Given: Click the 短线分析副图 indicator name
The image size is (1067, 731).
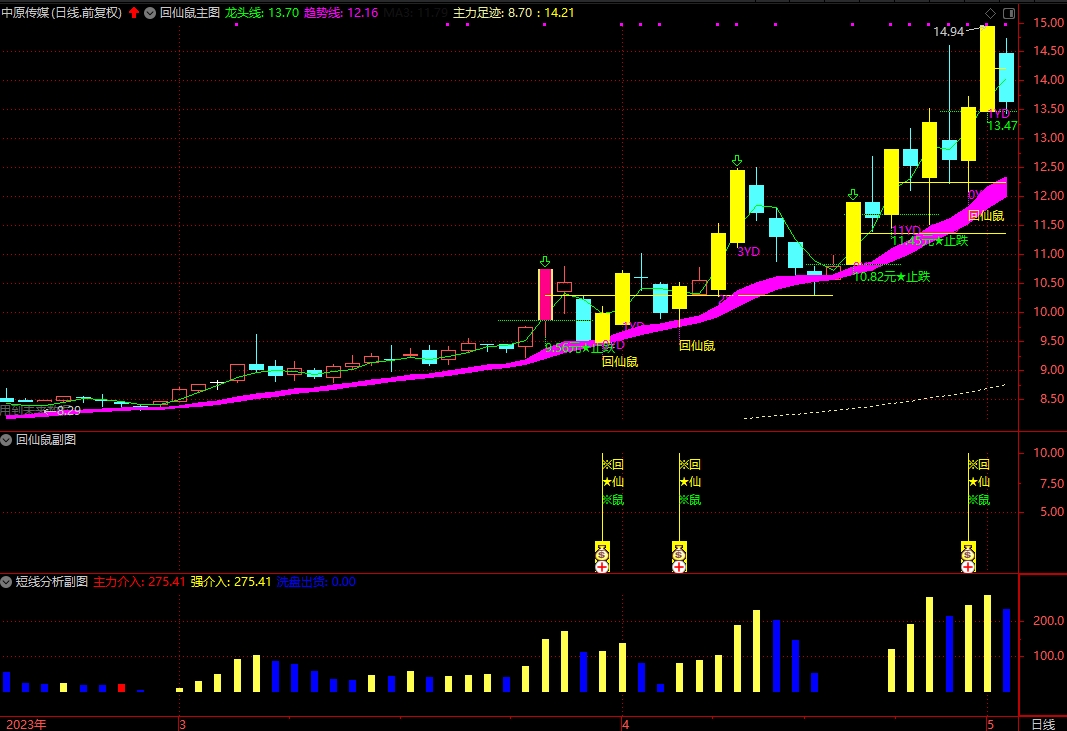Looking at the screenshot, I should point(52,582).
